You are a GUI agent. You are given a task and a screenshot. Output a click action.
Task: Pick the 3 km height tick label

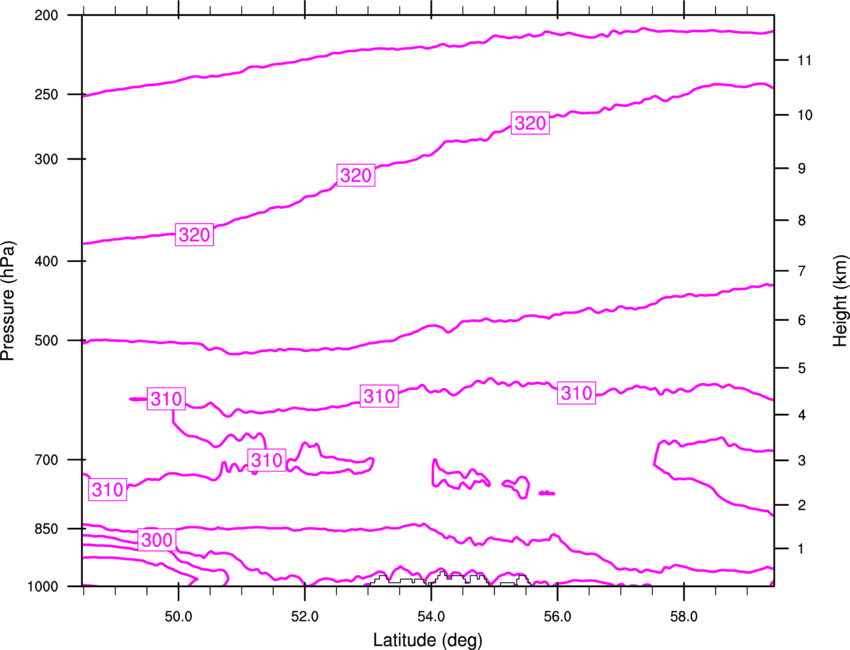pyautogui.click(x=801, y=460)
